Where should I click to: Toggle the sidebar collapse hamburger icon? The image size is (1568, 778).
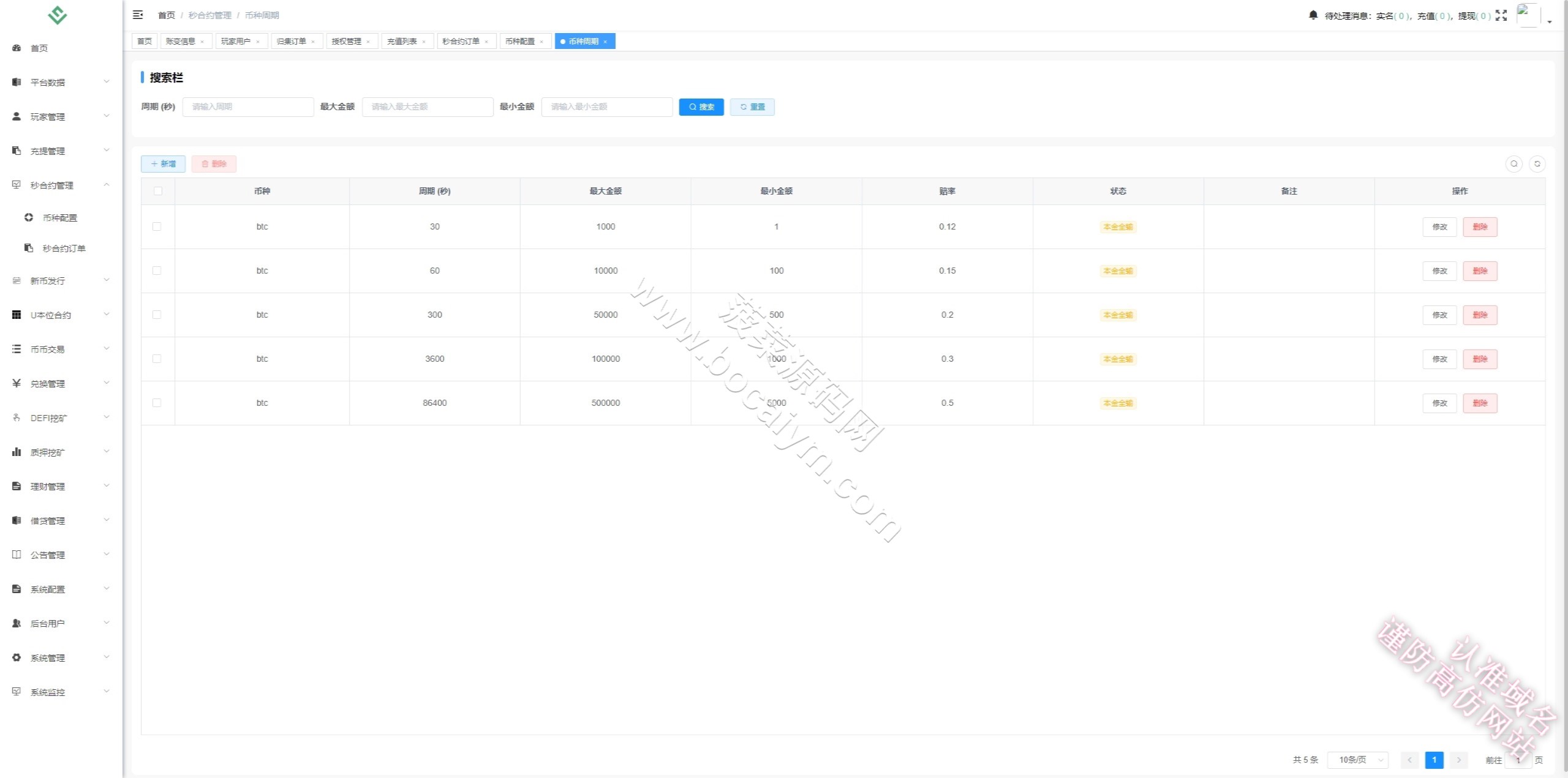[x=138, y=15]
